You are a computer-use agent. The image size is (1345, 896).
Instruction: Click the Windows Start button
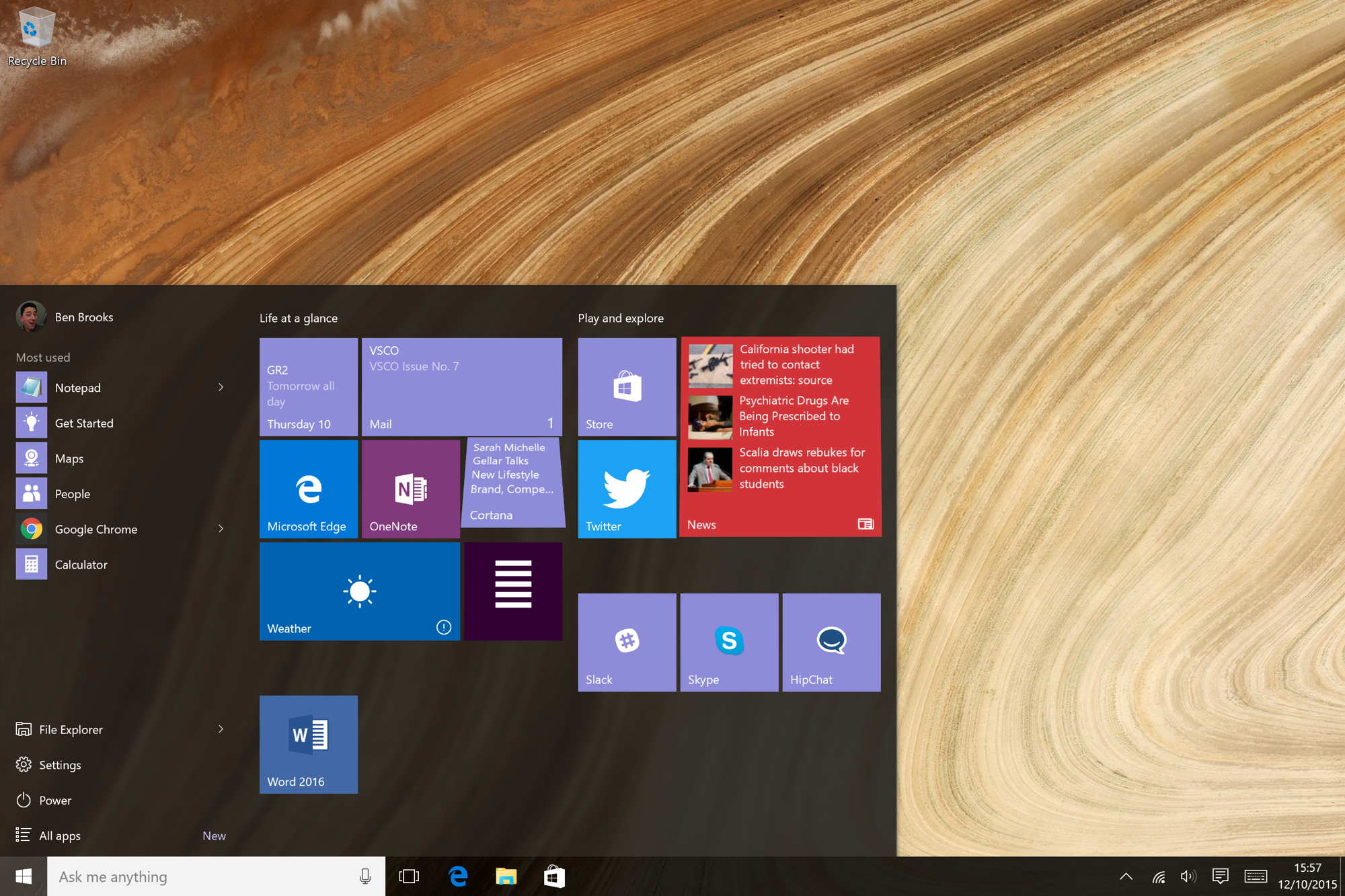coord(24,877)
